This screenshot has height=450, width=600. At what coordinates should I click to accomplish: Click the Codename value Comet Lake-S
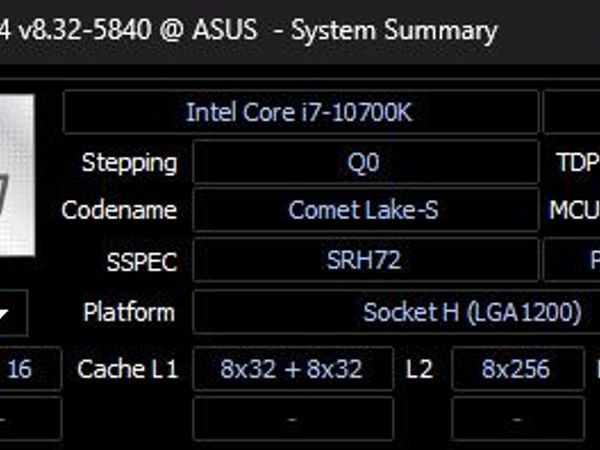pos(364,211)
